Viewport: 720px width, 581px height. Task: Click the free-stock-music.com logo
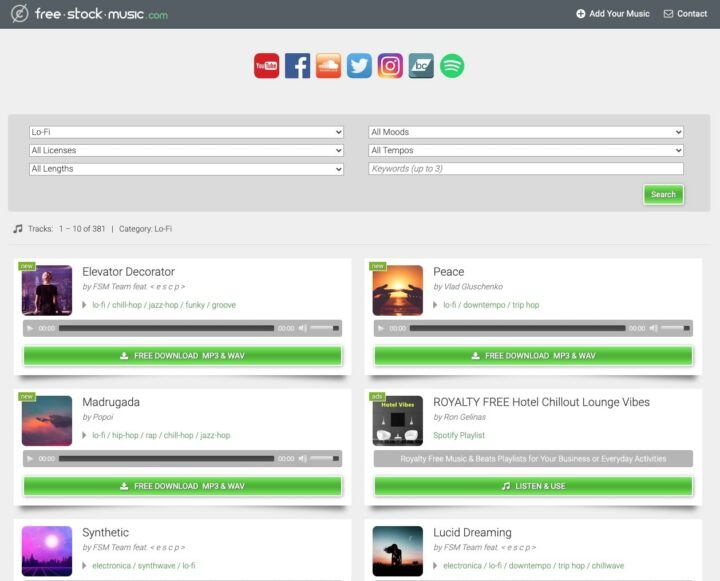(x=88, y=14)
